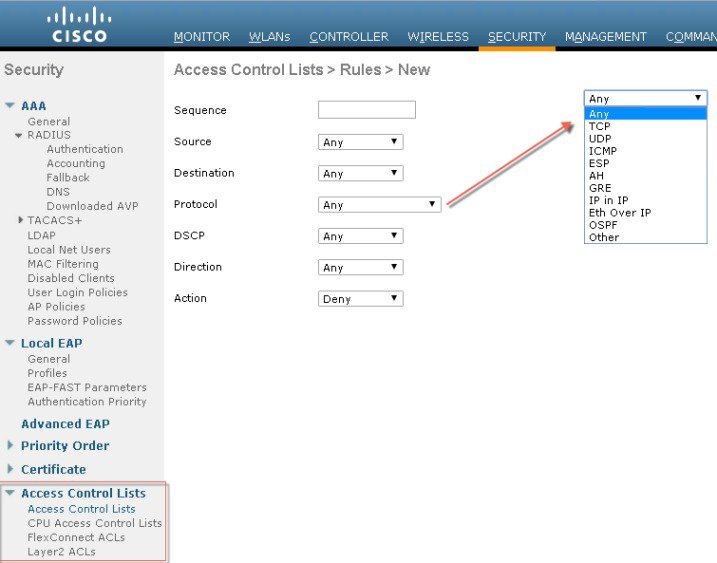Collapse the RADIUS subtree
The width and height of the screenshot is (717, 563).
point(18,135)
